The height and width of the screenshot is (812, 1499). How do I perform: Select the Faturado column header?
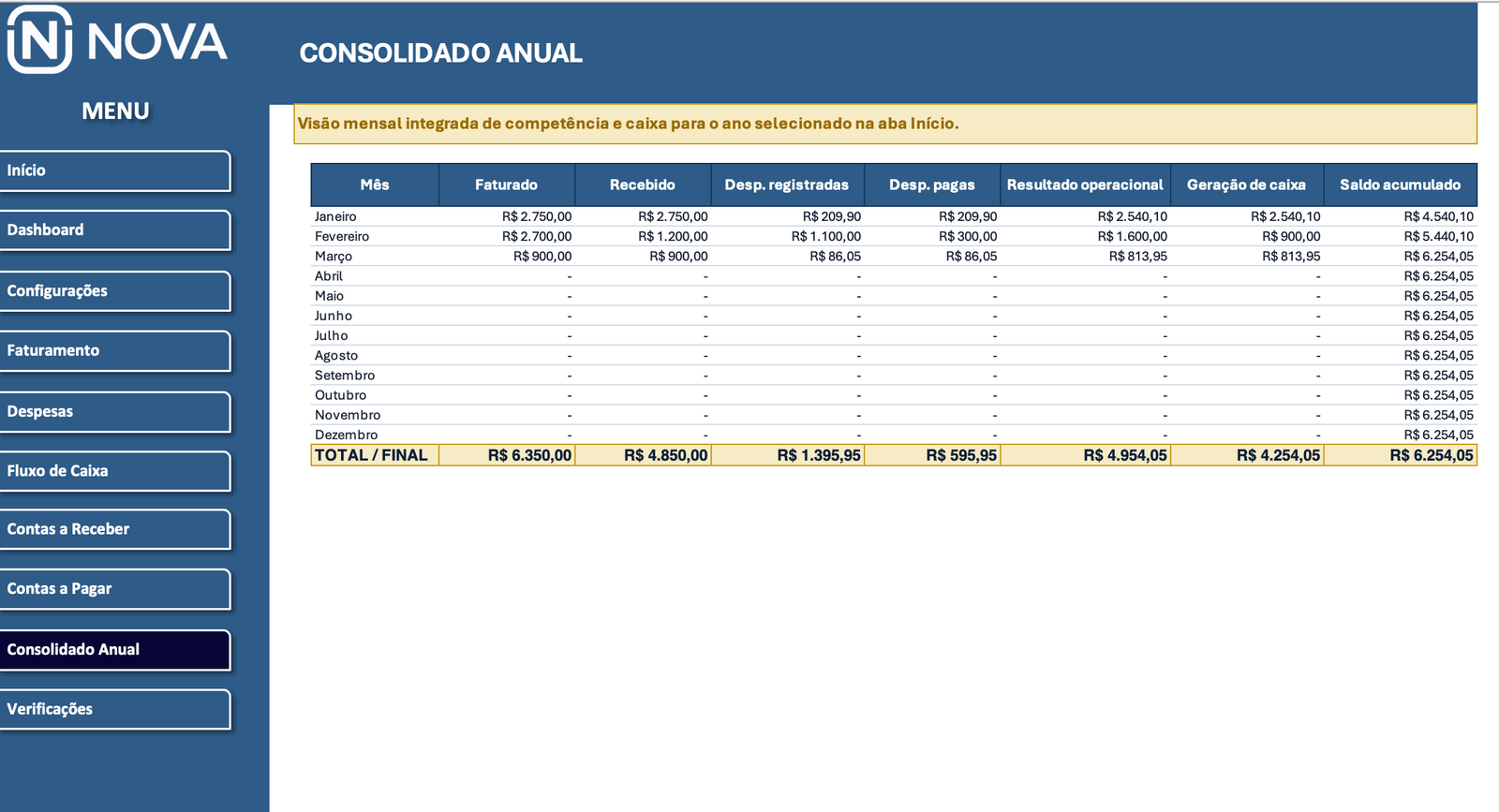click(507, 185)
